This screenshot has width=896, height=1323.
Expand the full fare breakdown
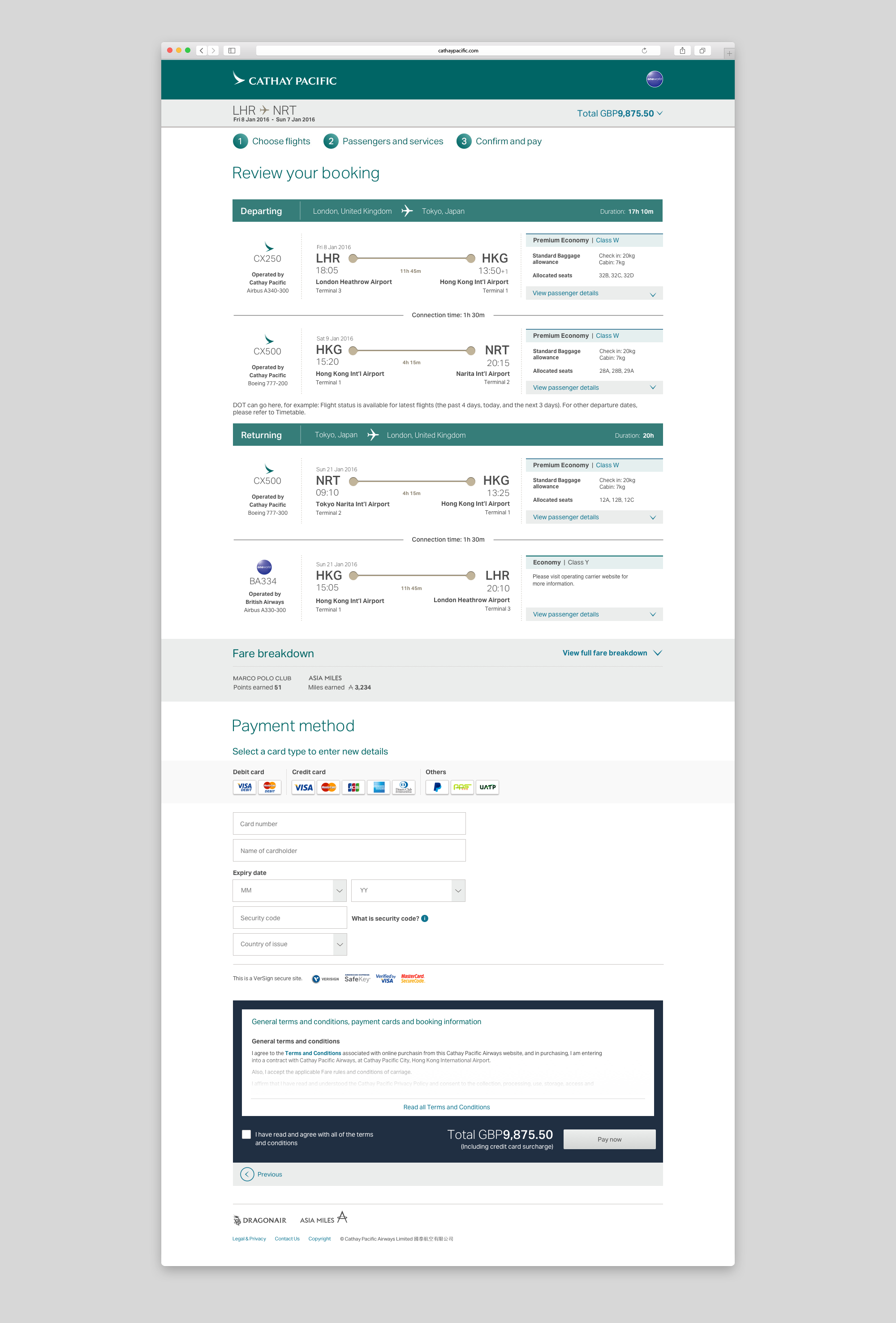point(612,653)
